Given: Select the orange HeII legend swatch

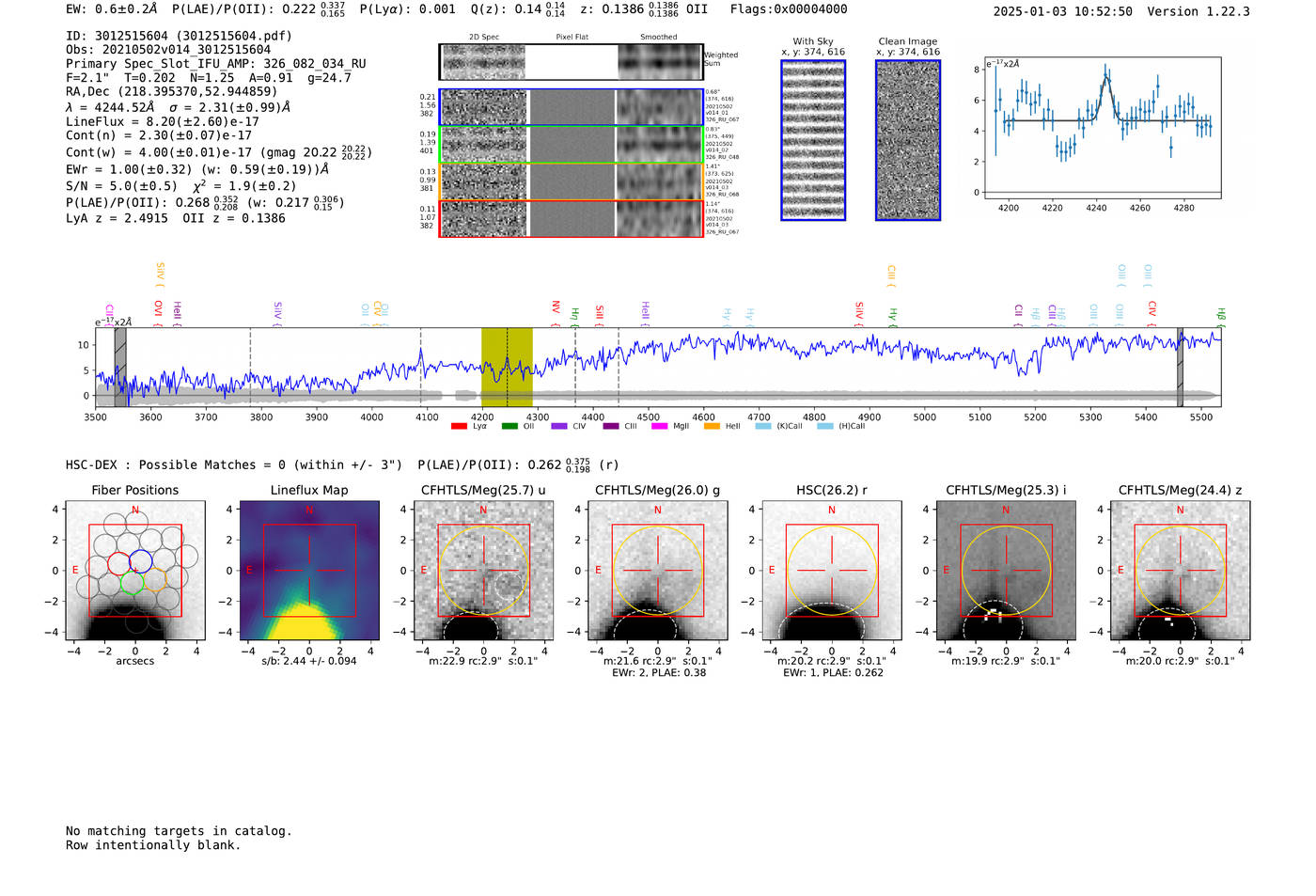Looking at the screenshot, I should pyautogui.click(x=712, y=426).
